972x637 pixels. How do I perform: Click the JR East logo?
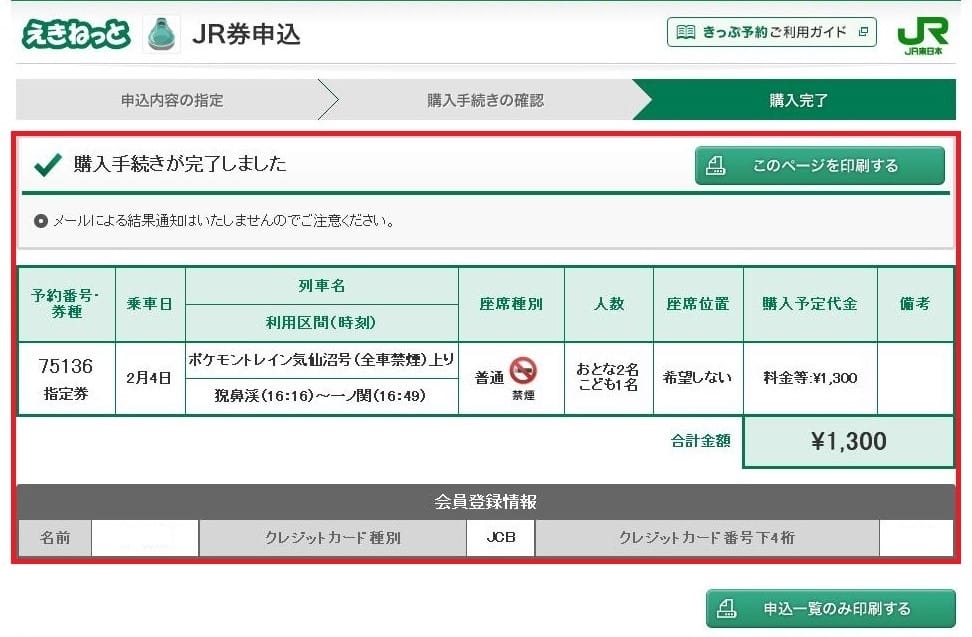(x=922, y=34)
